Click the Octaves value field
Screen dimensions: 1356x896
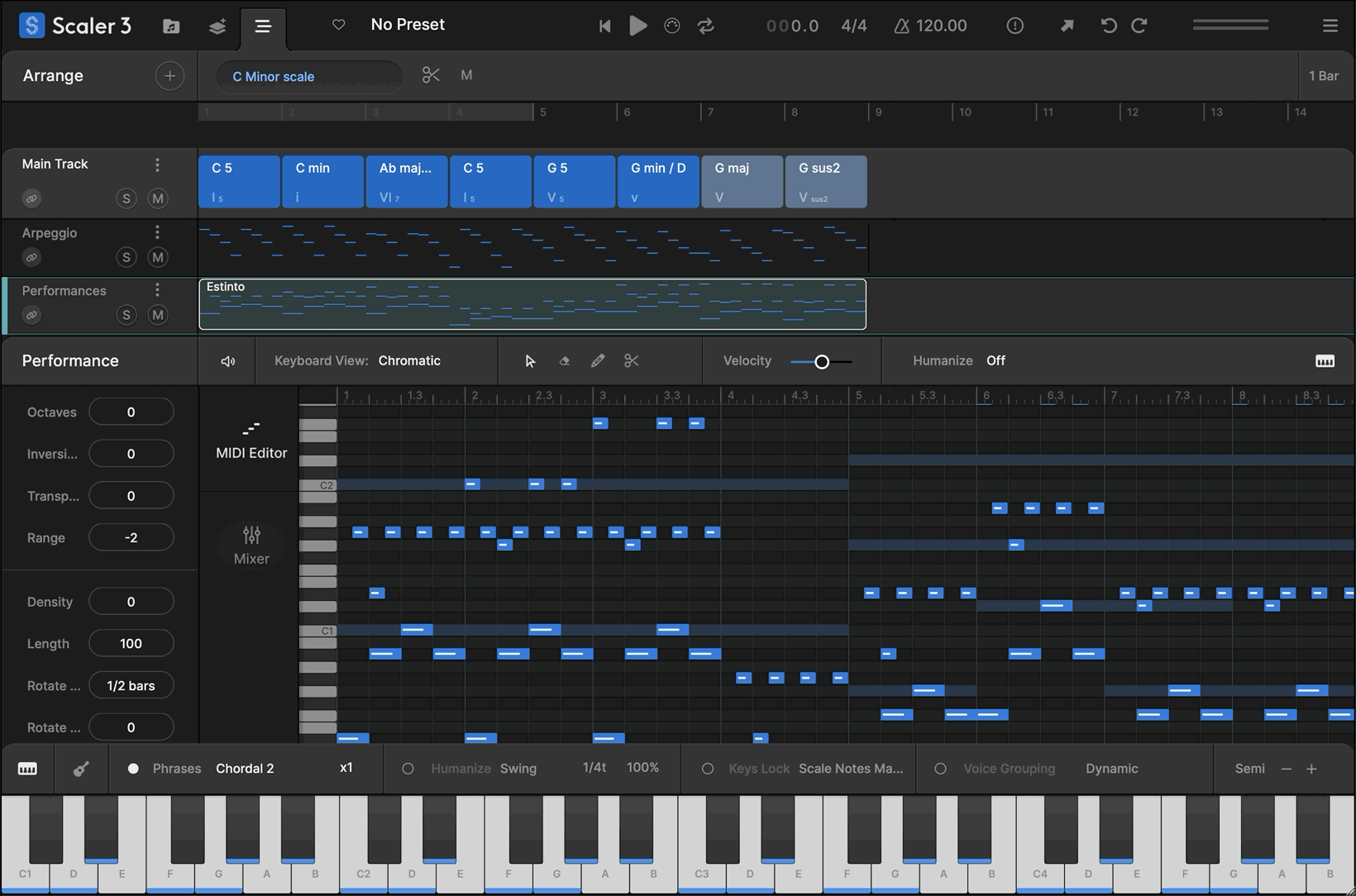click(x=131, y=412)
